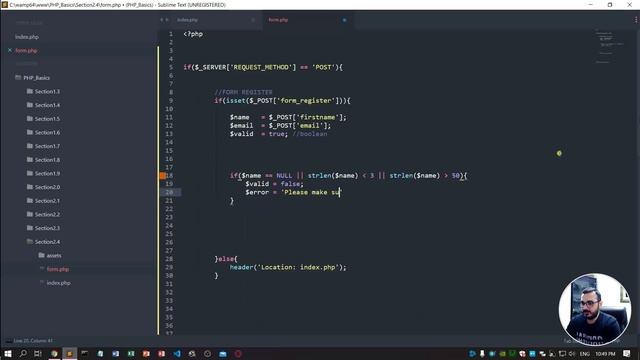Click the Line 20, Column 41 status text

click(x=33, y=340)
